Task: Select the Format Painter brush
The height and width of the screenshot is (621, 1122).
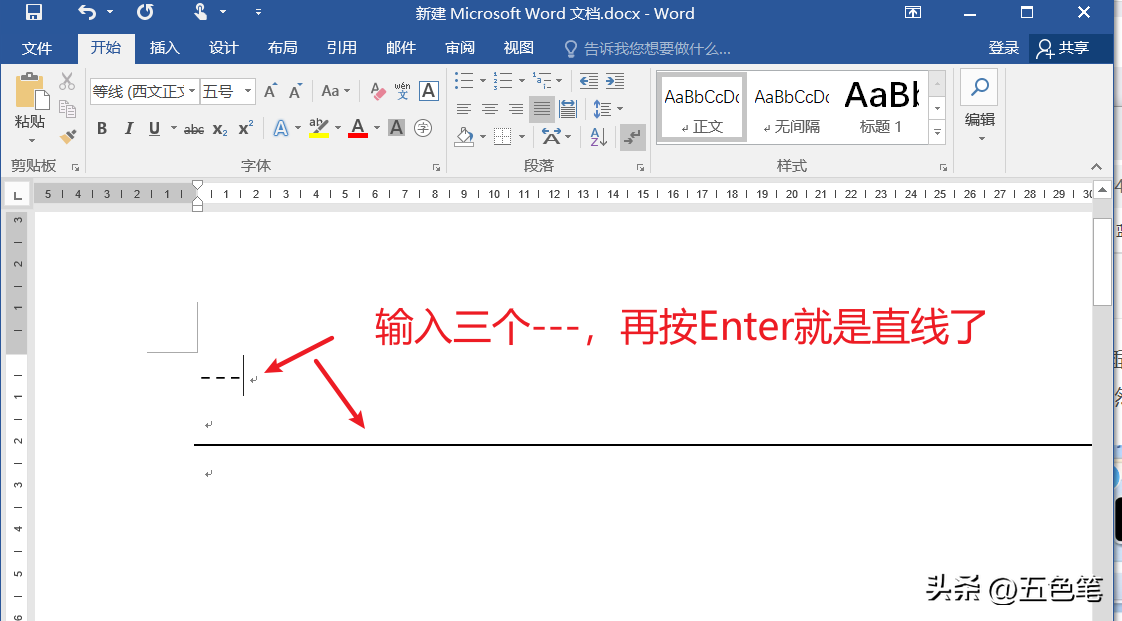Action: click(67, 136)
